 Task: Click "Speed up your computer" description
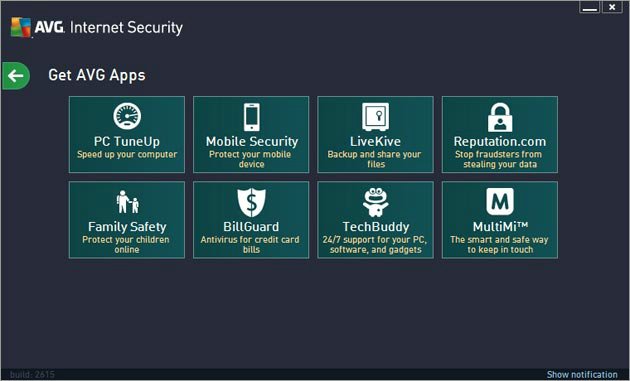(x=127, y=155)
